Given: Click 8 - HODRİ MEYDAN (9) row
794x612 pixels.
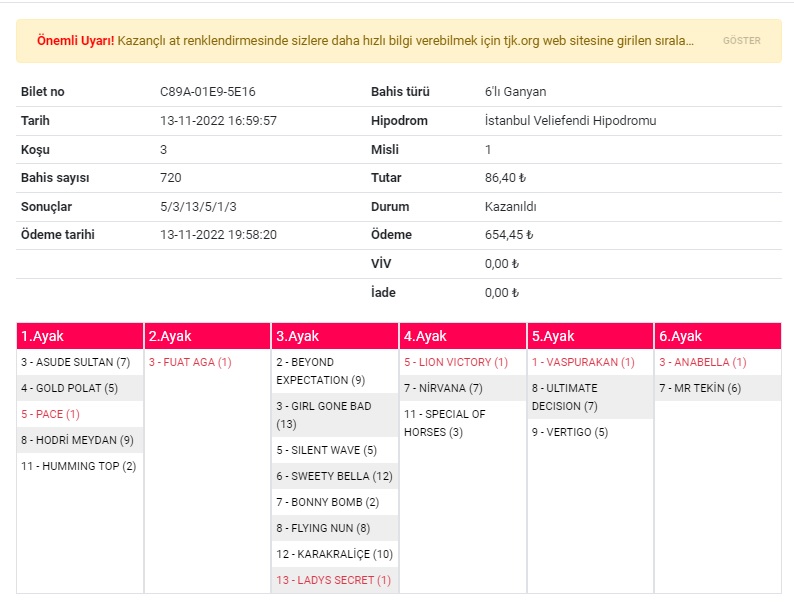Looking at the screenshot, I should [x=80, y=440].
